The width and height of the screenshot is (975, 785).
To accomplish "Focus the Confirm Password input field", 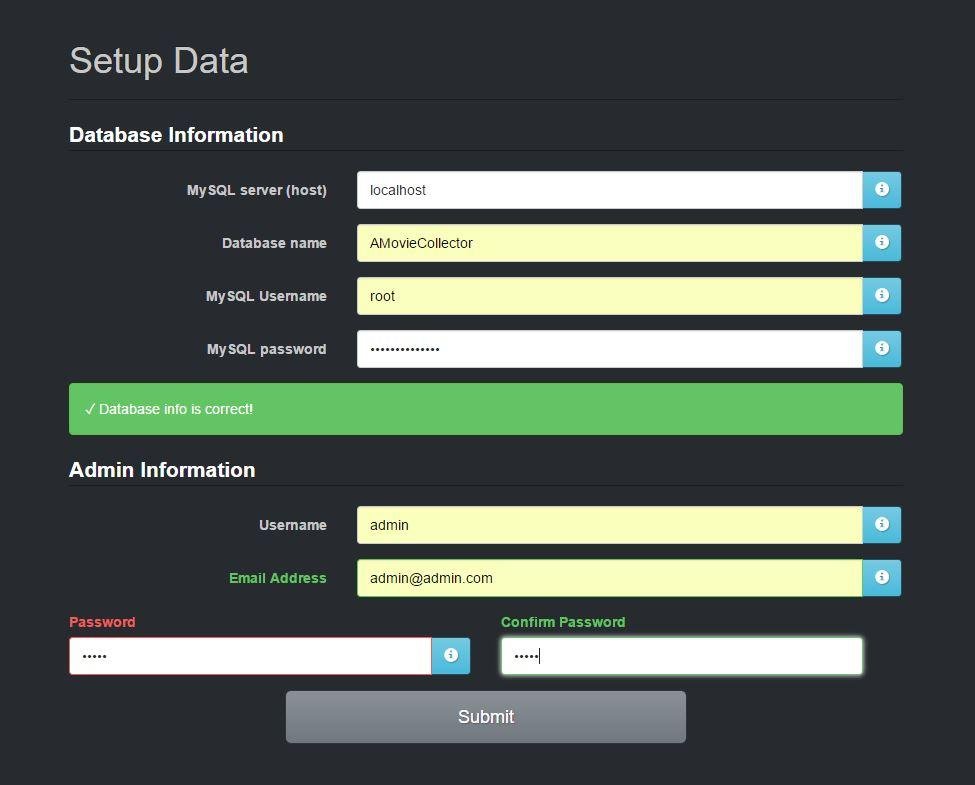I will pyautogui.click(x=681, y=655).
